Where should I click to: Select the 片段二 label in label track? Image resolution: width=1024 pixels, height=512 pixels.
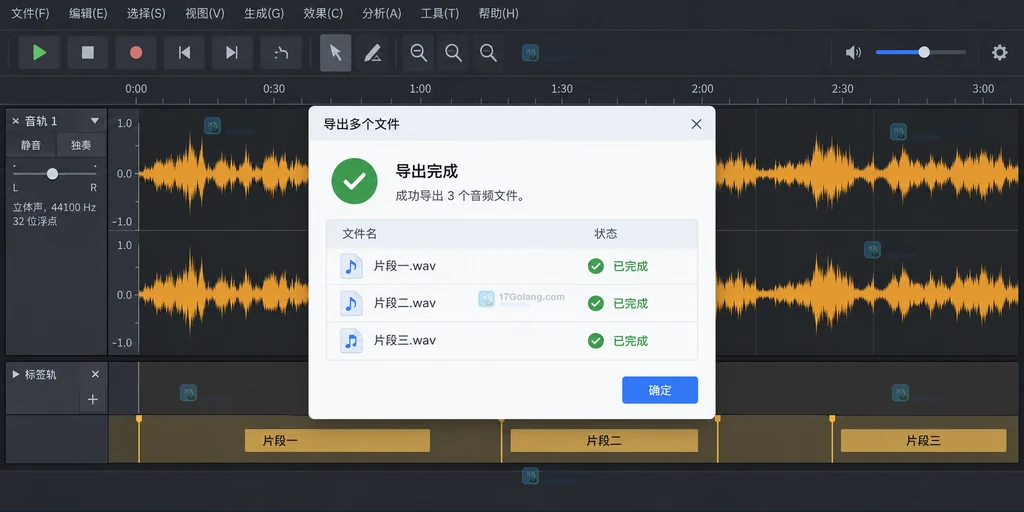coord(604,441)
